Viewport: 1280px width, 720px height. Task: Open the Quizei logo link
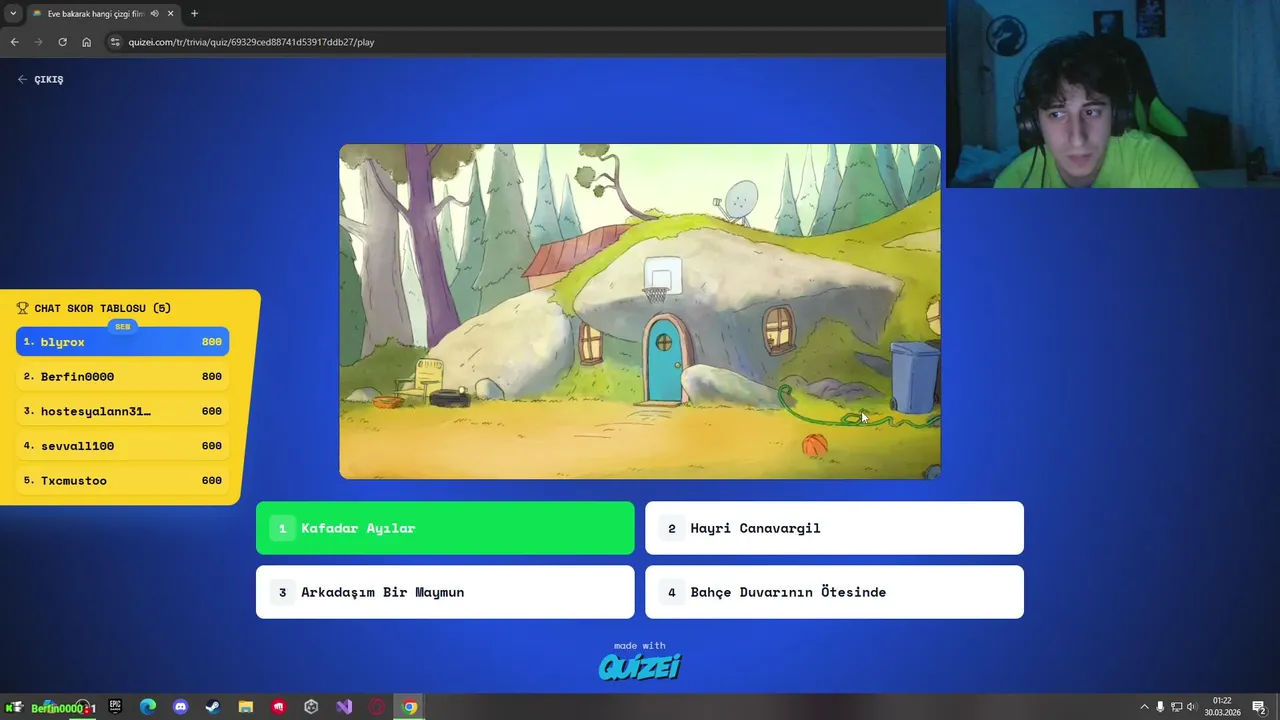pyautogui.click(x=640, y=666)
